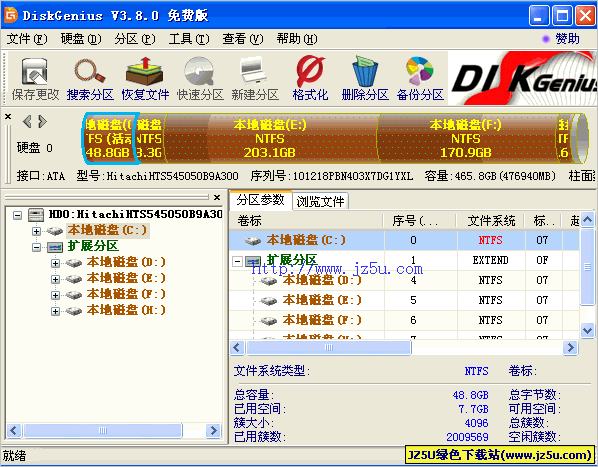Select the C: partition block in disk map
This screenshot has height=467, width=598.
coord(110,138)
